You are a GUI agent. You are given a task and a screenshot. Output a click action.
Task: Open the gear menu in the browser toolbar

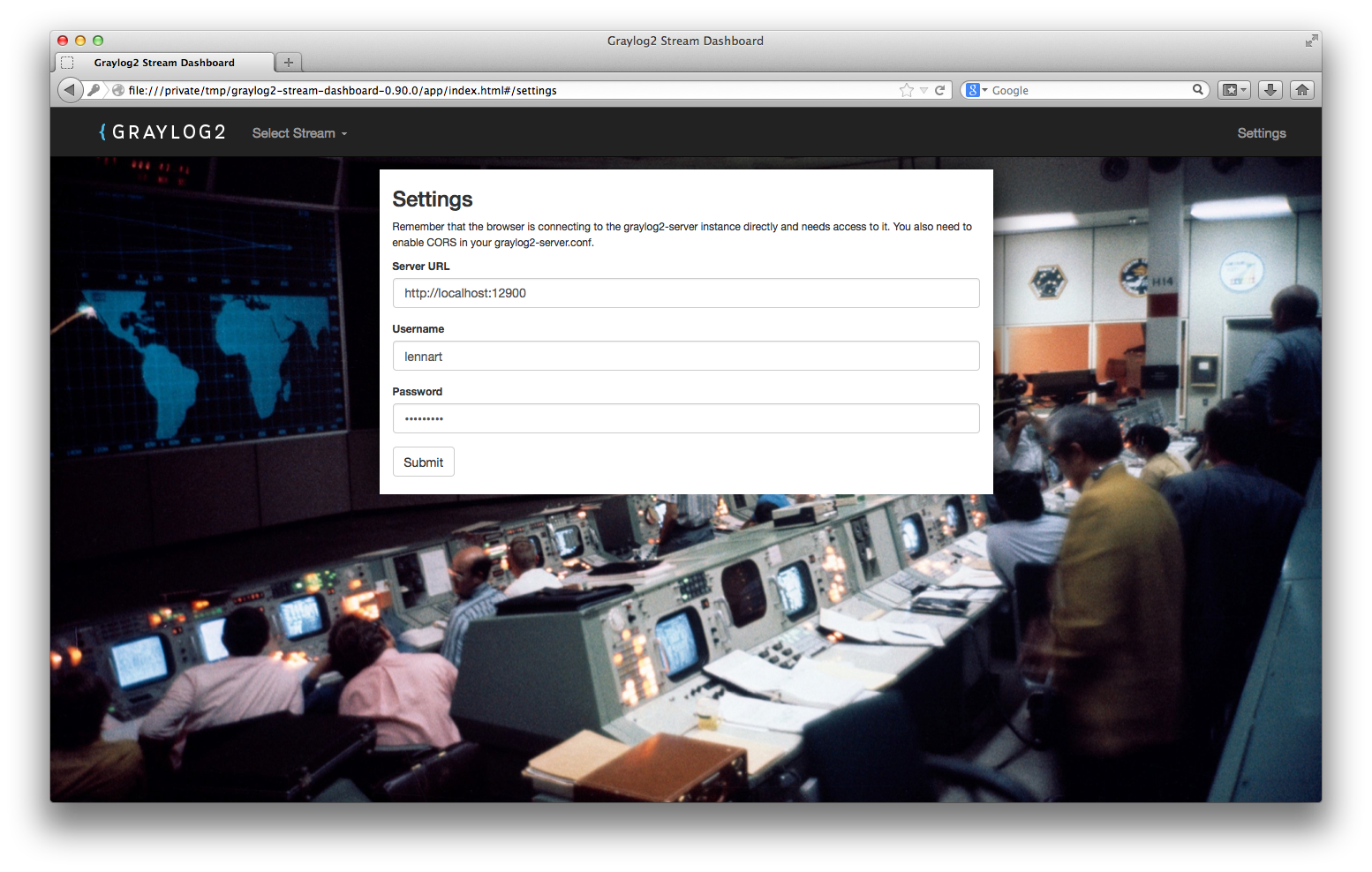point(1233,89)
